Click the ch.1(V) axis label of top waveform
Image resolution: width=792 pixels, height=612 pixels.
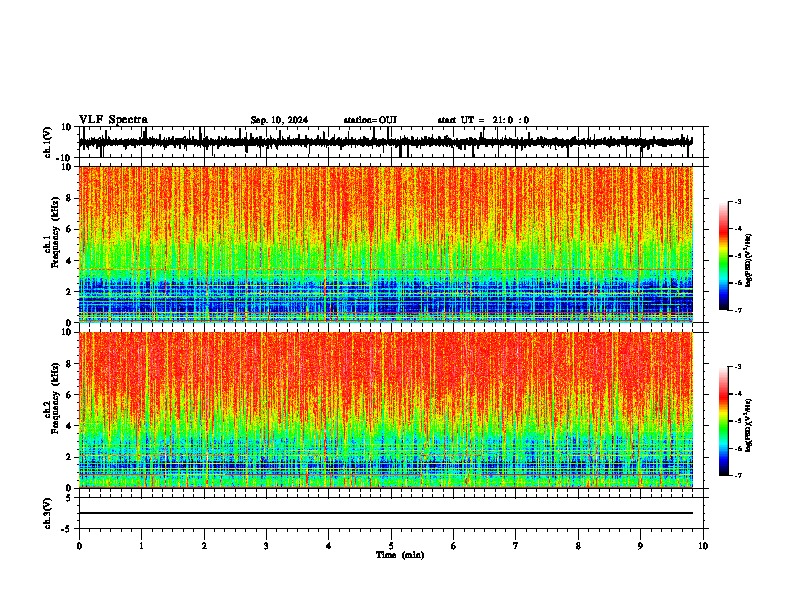(x=48, y=142)
